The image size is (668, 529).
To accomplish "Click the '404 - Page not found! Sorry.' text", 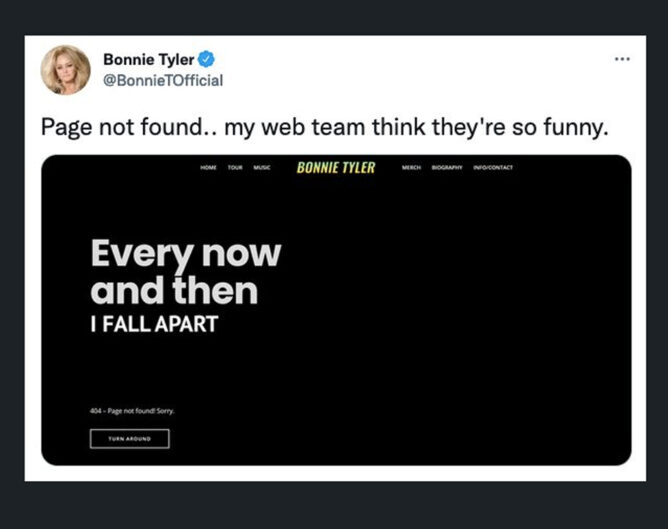I will click(x=132, y=411).
